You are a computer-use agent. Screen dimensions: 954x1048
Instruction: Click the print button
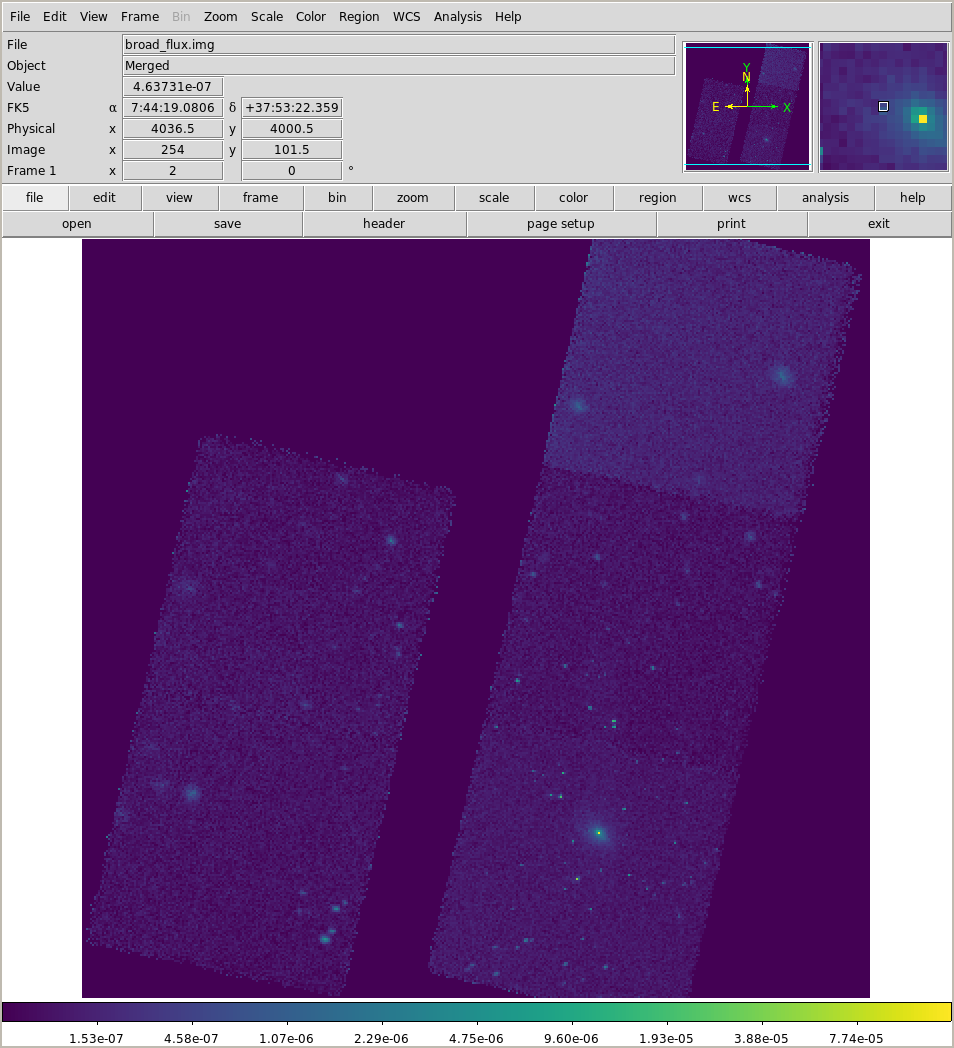[x=731, y=224]
